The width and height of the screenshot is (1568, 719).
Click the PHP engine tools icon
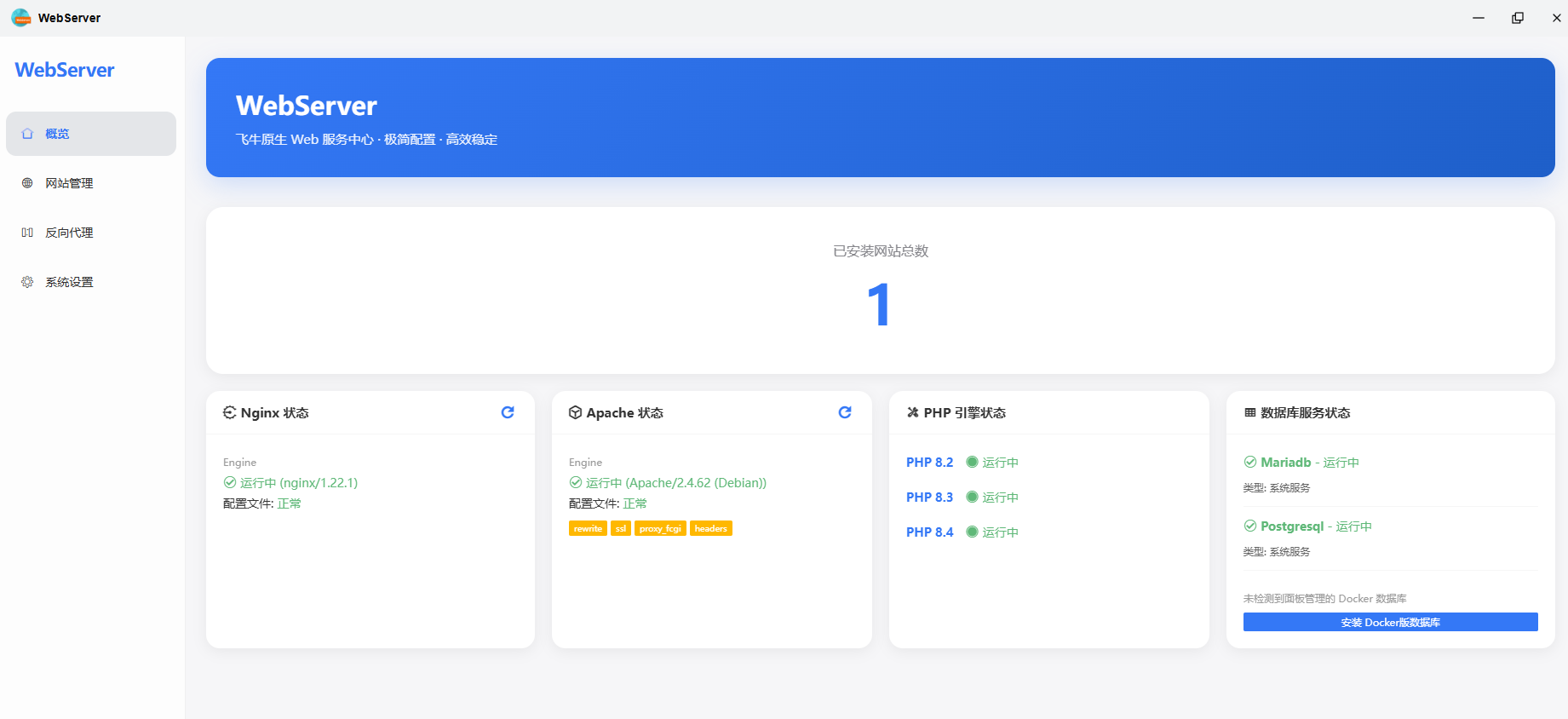pyautogui.click(x=913, y=412)
